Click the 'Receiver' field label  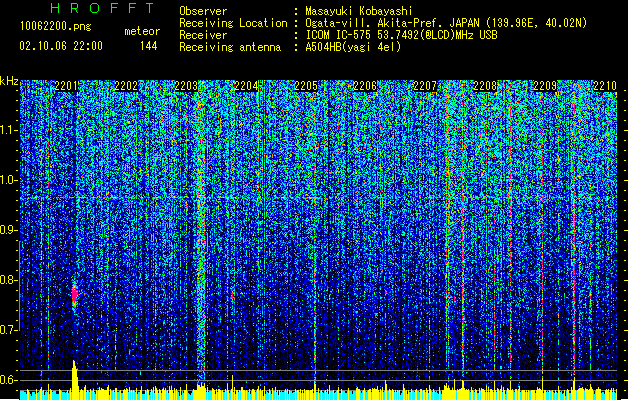203,35
